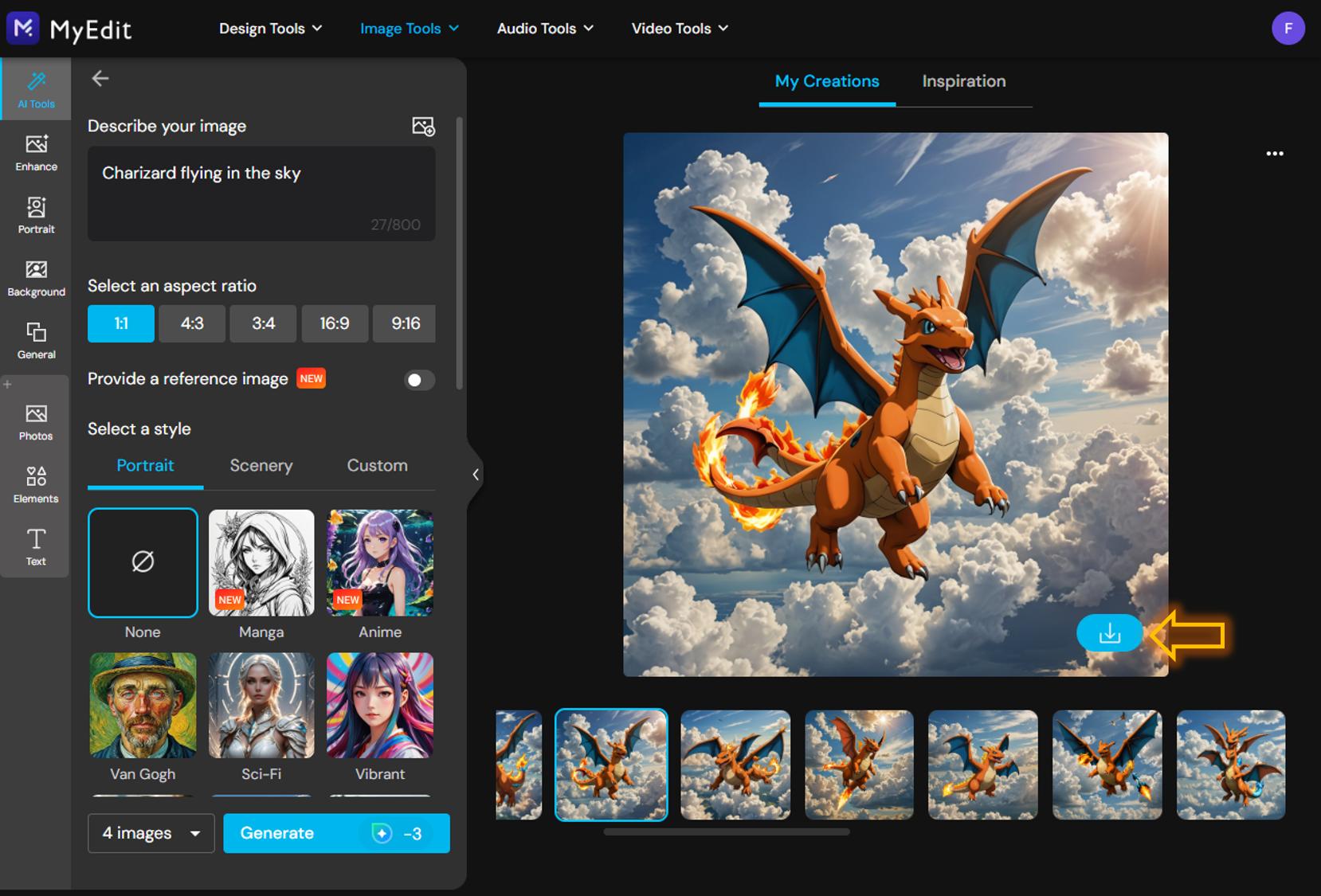Viewport: 1321px width, 896px height.
Task: Click the add image icon beside Describe your image
Action: [x=423, y=126]
